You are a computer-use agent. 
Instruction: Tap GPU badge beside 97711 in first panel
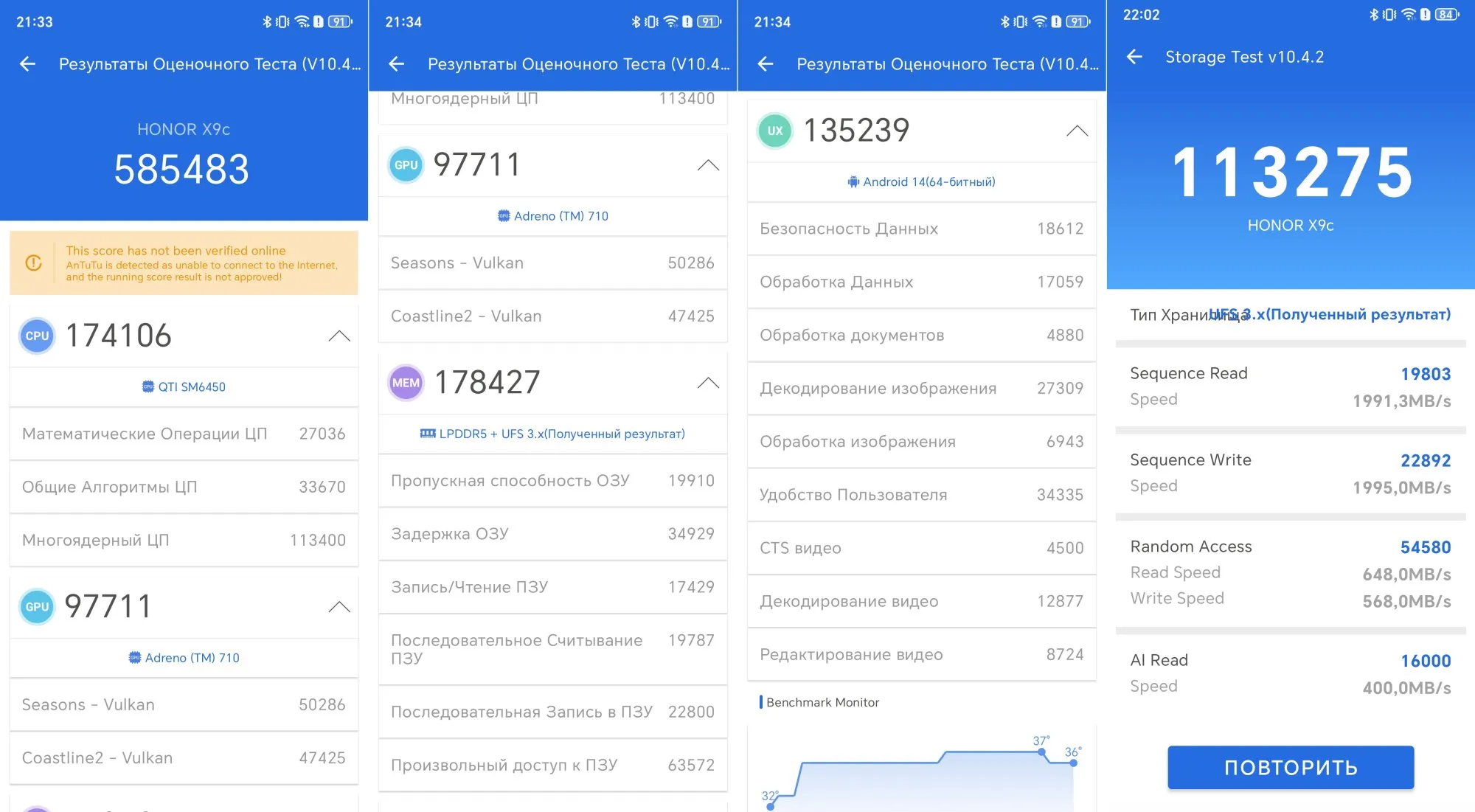coord(37,607)
